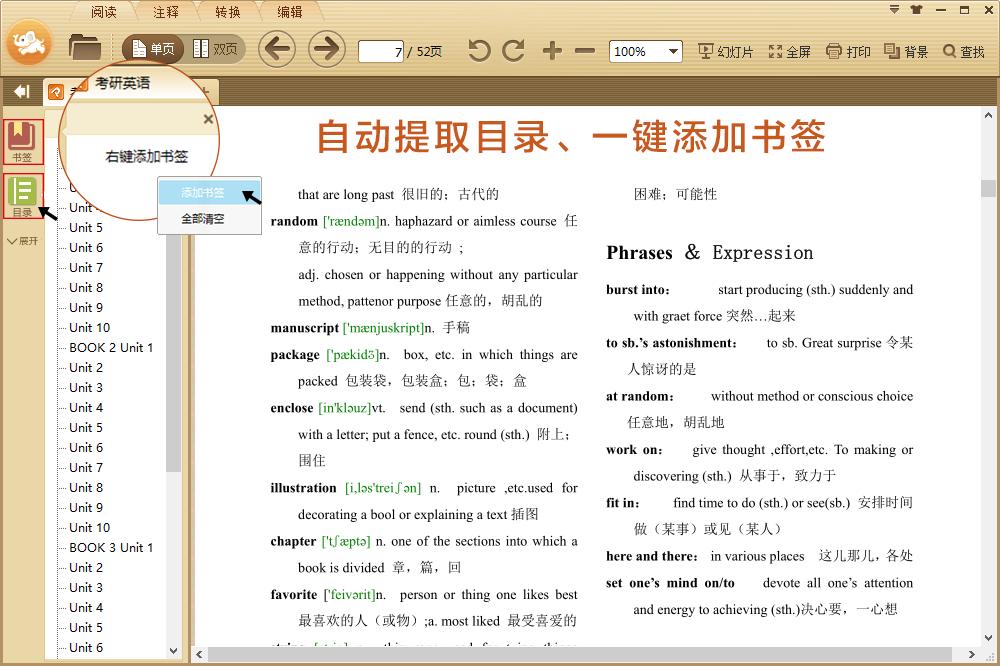Open the 注释 tab
Screen dimensions: 1000x666
[166, 11]
